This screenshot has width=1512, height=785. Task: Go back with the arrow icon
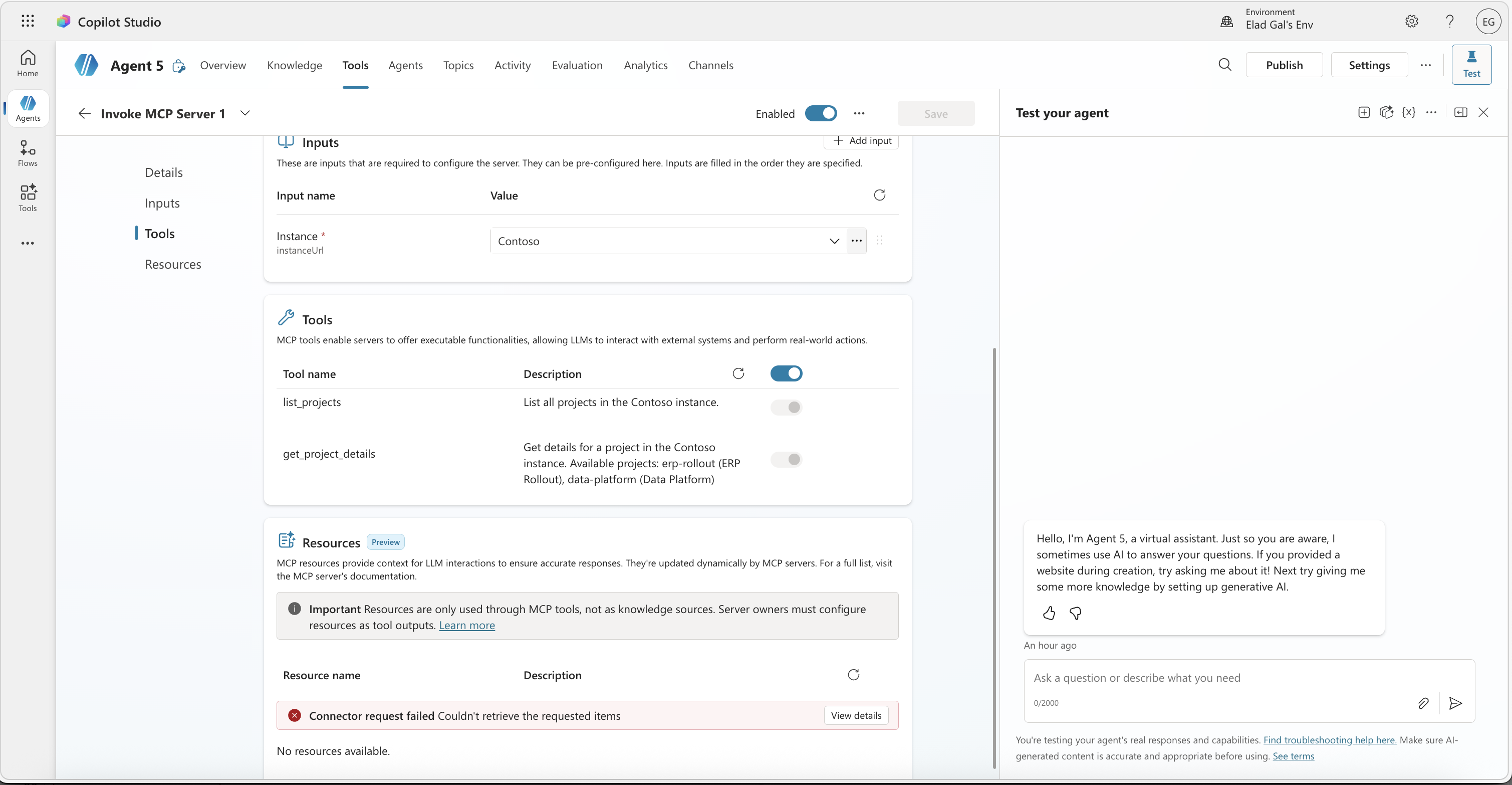tap(85, 113)
